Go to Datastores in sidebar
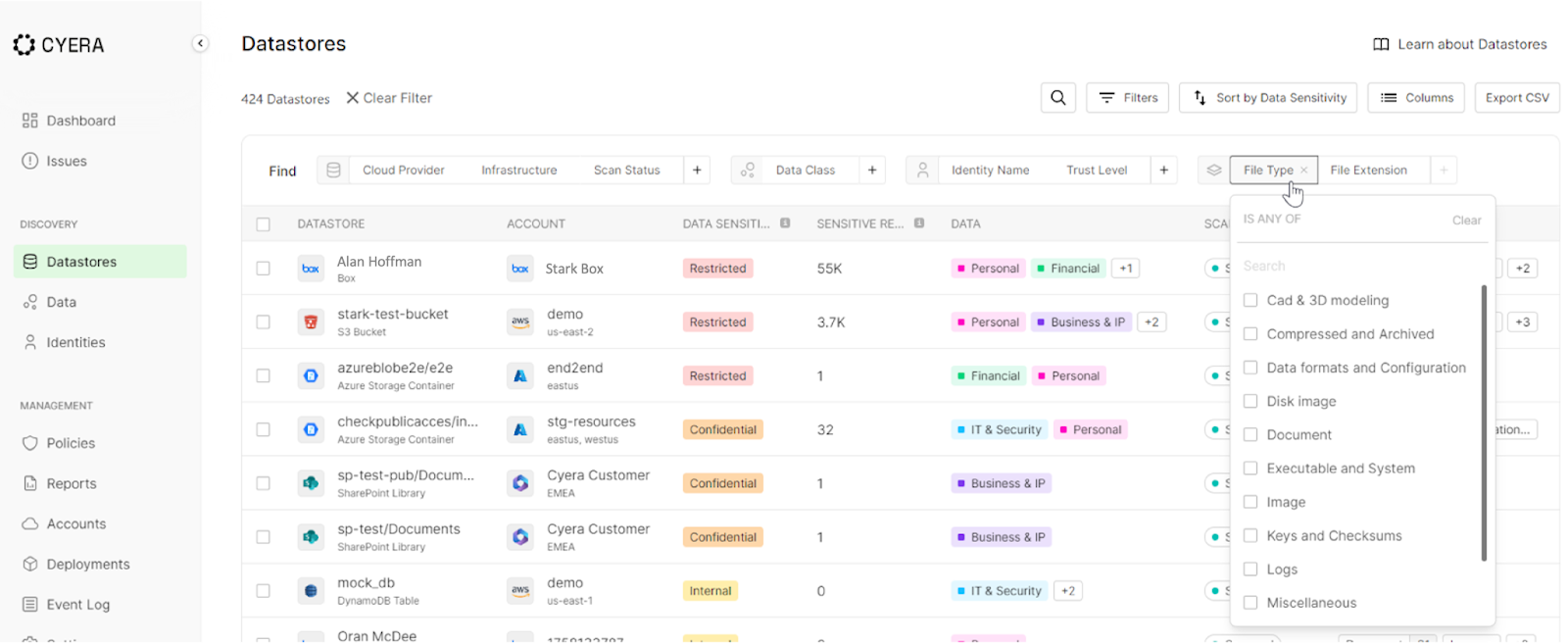This screenshot has width=1568, height=643. 100,262
